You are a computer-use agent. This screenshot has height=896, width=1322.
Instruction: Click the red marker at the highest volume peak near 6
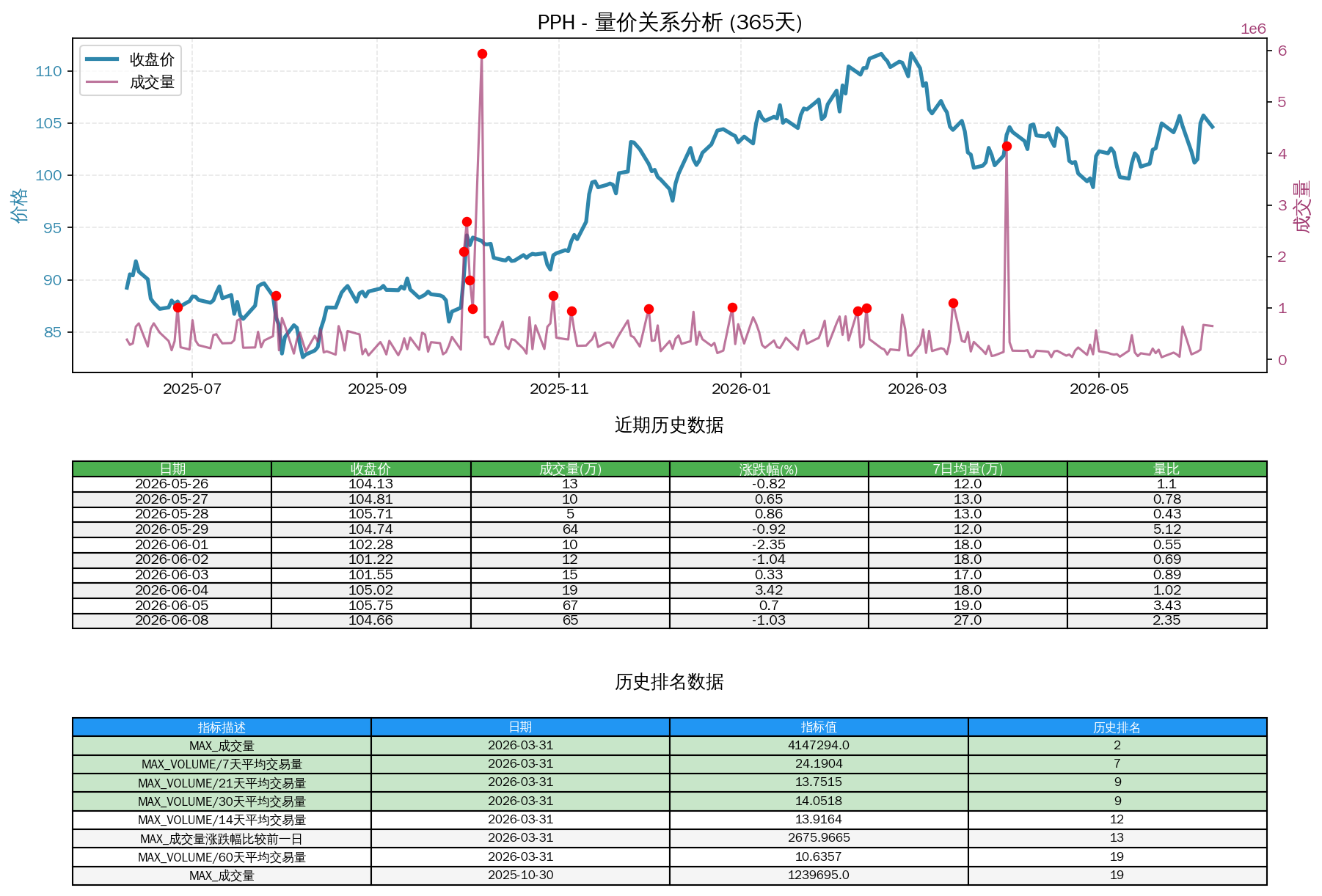[482, 54]
